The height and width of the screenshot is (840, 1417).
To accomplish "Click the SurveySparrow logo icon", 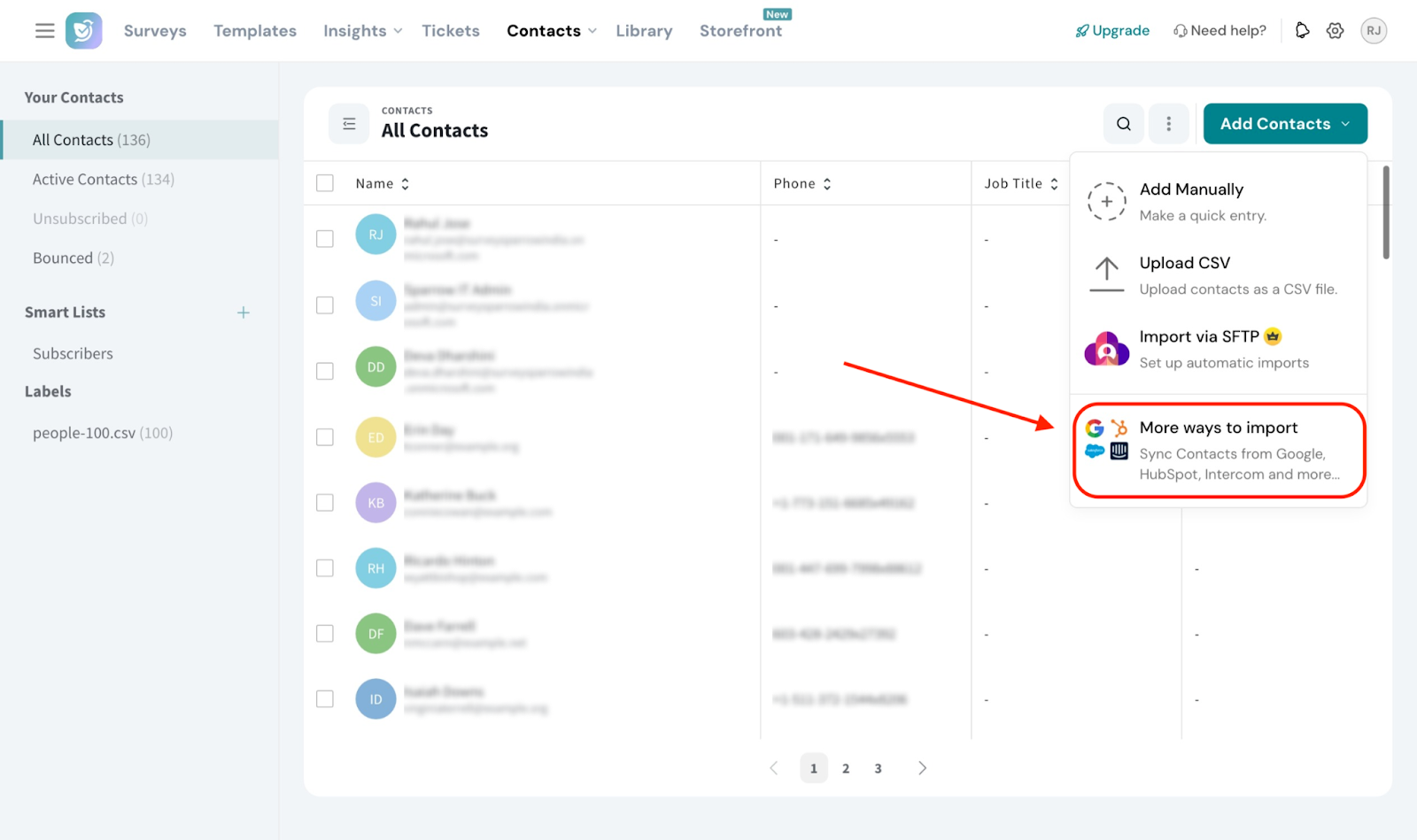I will coord(84,31).
